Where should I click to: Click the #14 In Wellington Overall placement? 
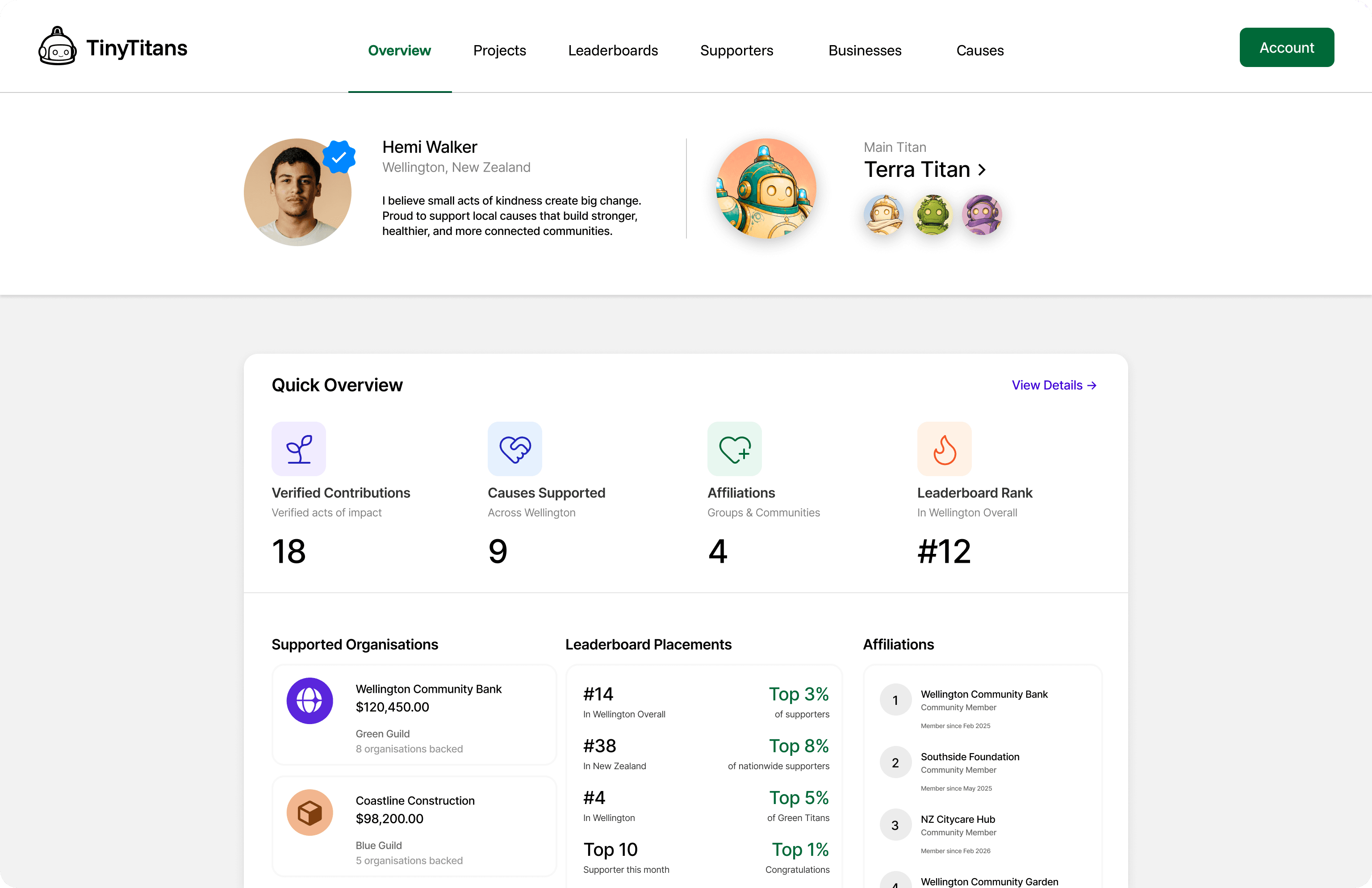pyautogui.click(x=624, y=701)
